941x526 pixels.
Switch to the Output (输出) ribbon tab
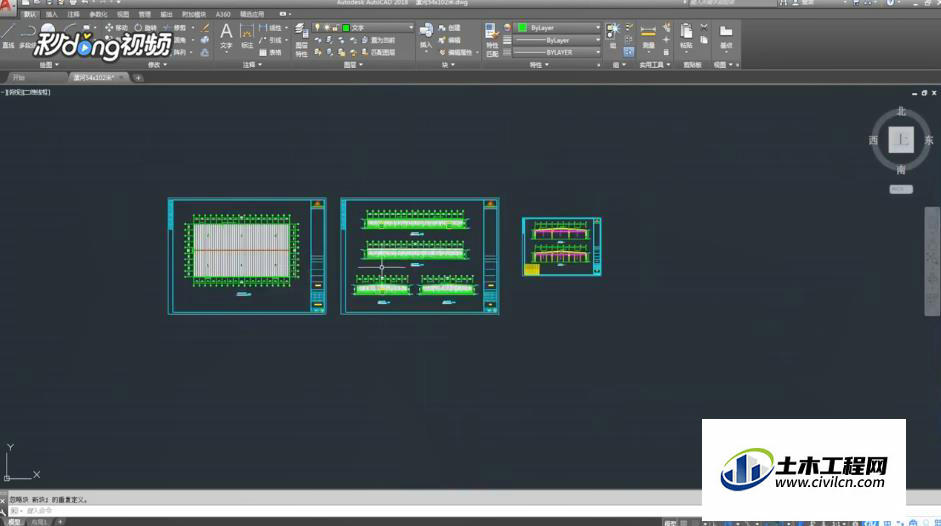(x=166, y=14)
